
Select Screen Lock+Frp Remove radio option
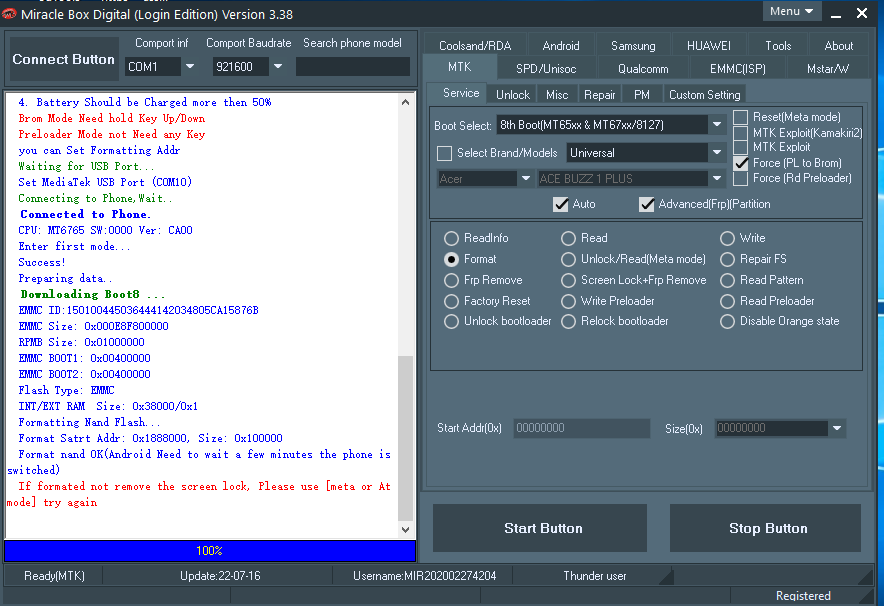point(568,280)
